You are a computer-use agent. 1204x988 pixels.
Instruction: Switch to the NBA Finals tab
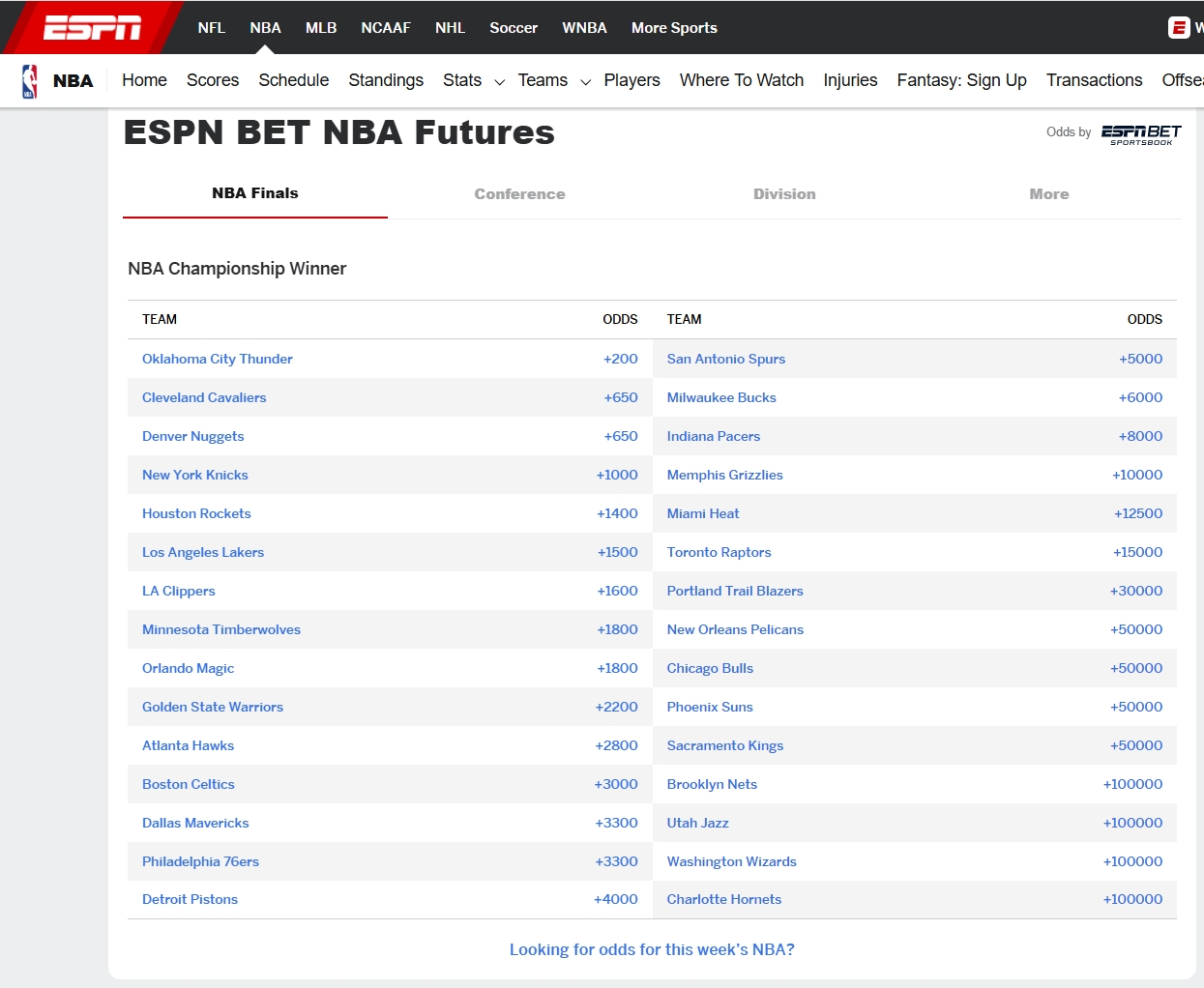point(255,193)
